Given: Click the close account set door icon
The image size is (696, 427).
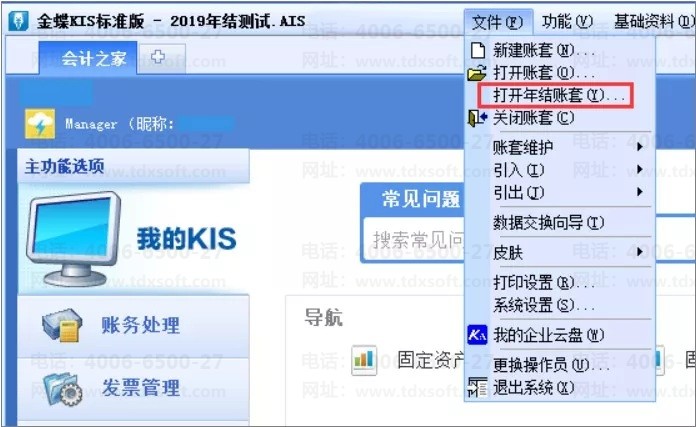Looking at the screenshot, I should click(x=478, y=118).
